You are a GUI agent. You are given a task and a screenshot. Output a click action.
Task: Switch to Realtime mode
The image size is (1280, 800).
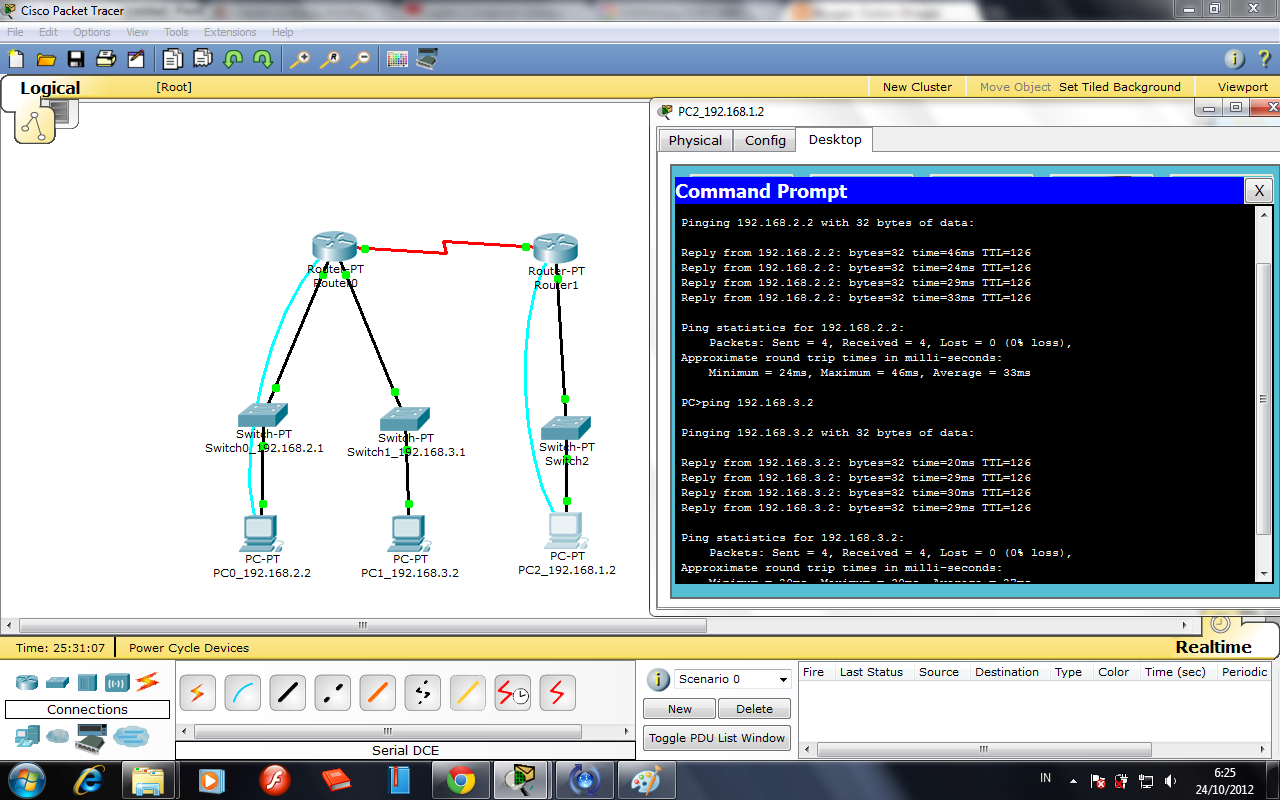pyautogui.click(x=1211, y=647)
